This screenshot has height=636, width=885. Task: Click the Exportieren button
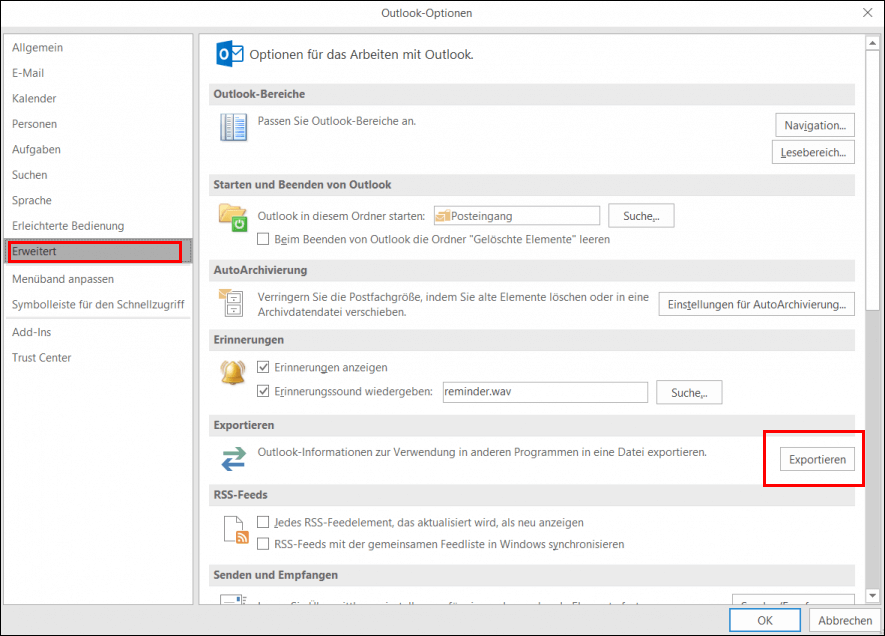coord(817,459)
